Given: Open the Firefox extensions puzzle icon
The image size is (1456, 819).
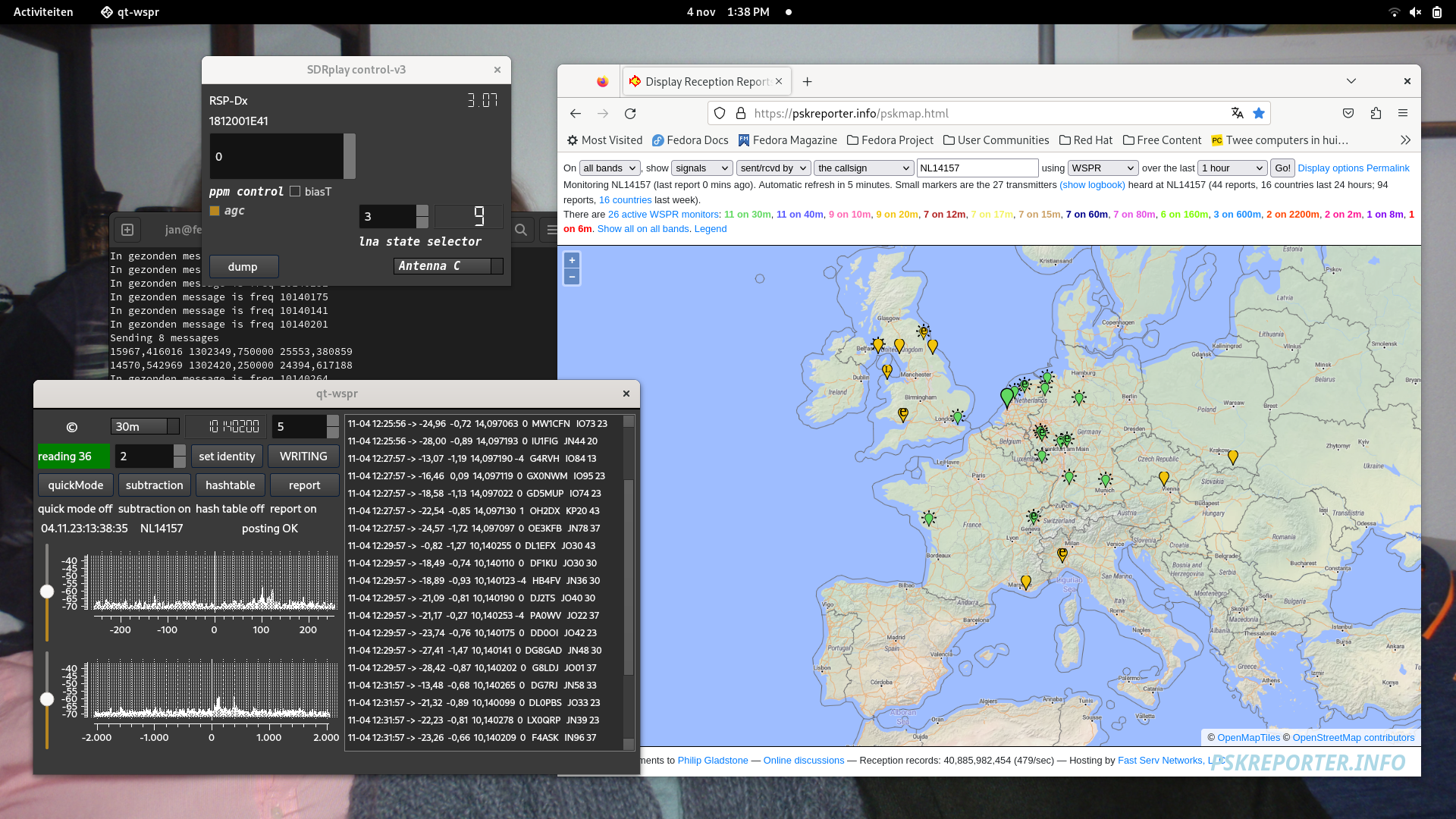Looking at the screenshot, I should click(1376, 114).
